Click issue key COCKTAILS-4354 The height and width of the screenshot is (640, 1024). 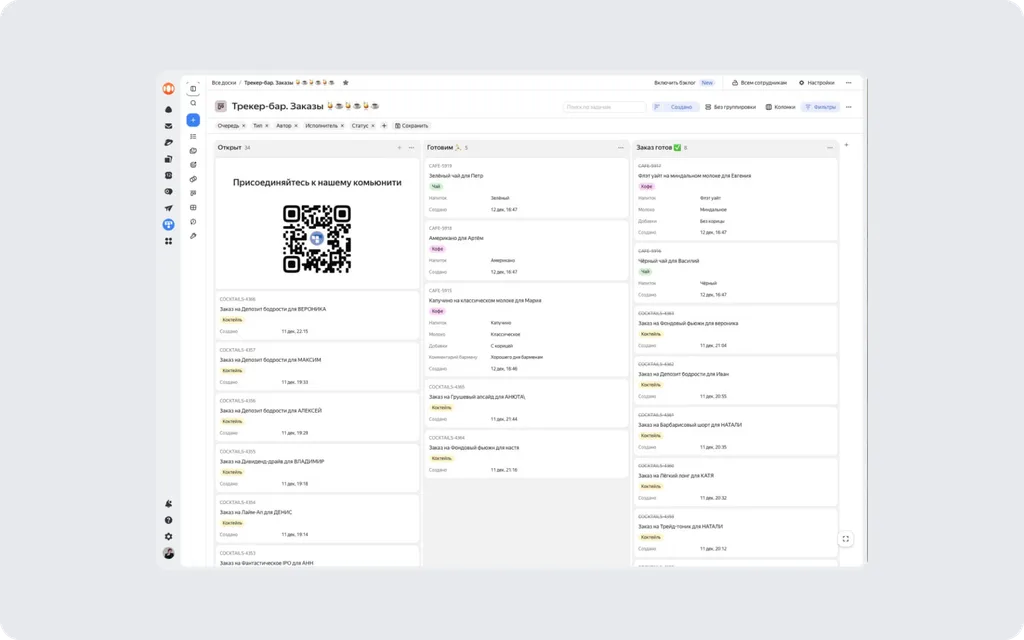[238, 502]
